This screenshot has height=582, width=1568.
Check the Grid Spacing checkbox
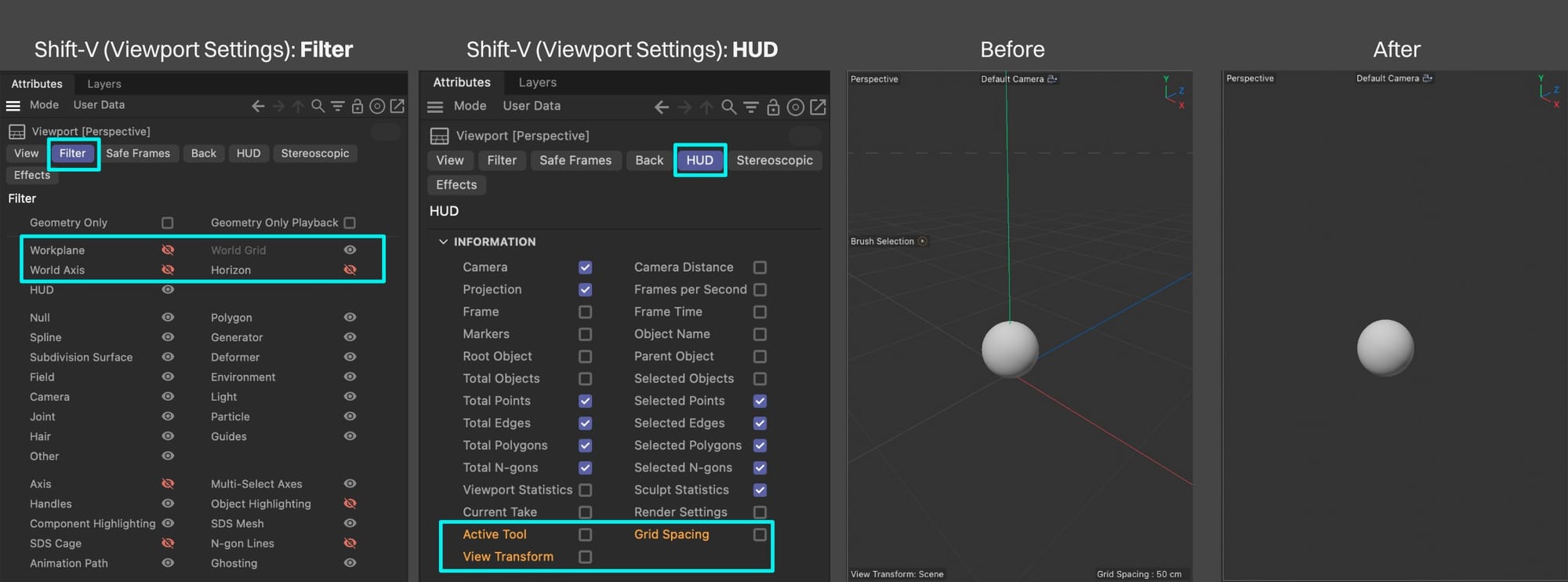click(x=760, y=535)
